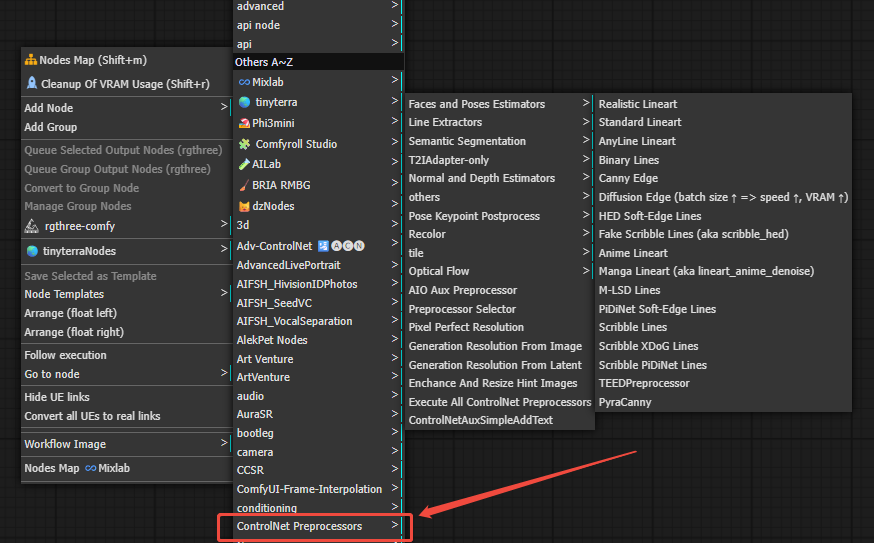Image resolution: width=874 pixels, height=543 pixels.
Task: Click the tinyterra globe icon
Action: point(244,102)
